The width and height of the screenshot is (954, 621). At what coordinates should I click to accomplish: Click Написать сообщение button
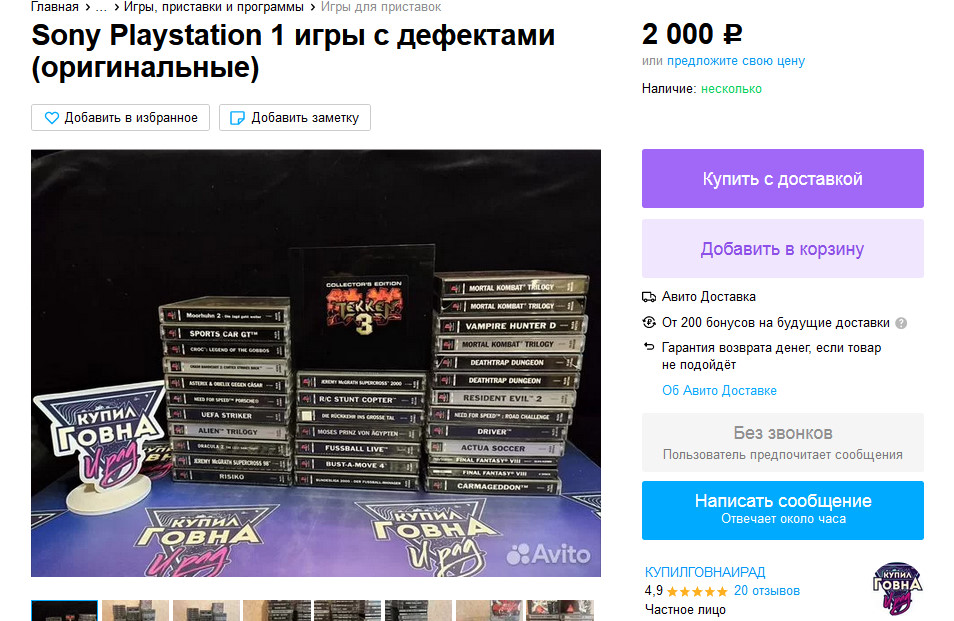coord(782,510)
